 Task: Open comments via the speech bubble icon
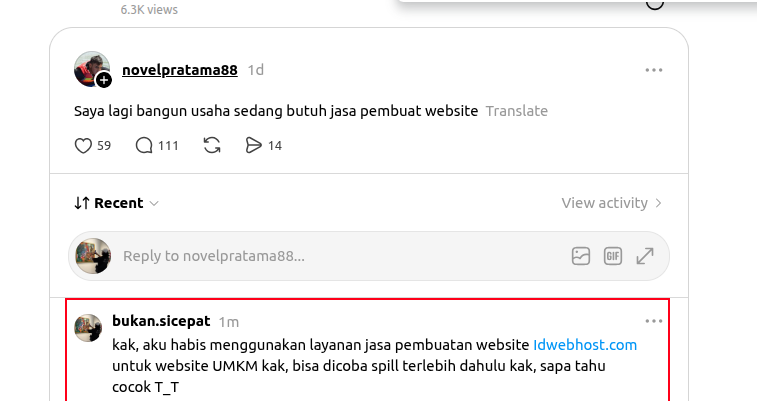coord(144,145)
